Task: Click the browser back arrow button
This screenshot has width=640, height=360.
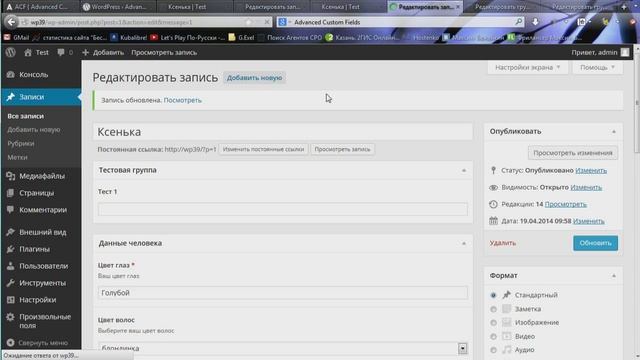Action: (x=11, y=22)
